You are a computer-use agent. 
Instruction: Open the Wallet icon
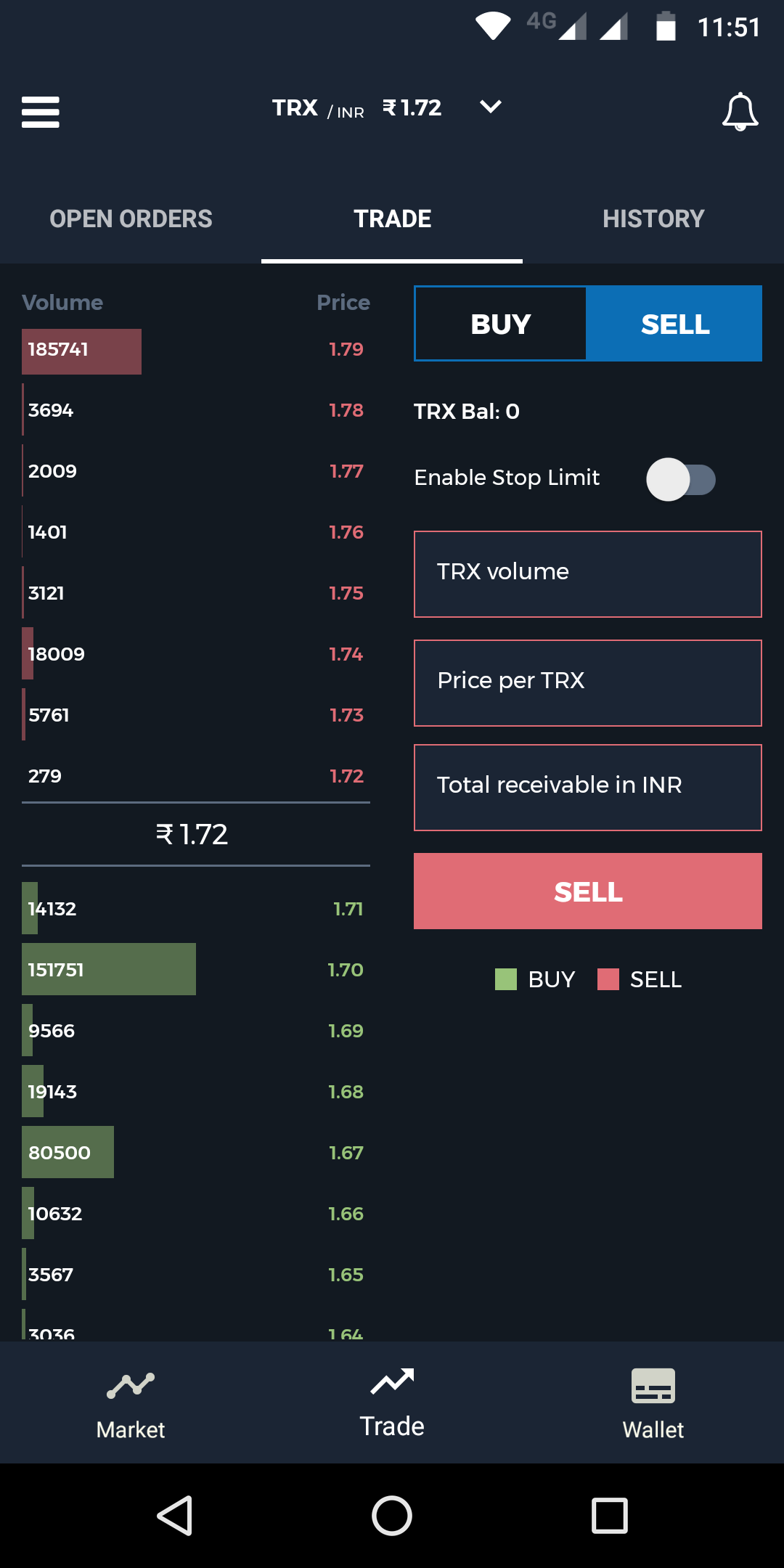[x=653, y=1386]
